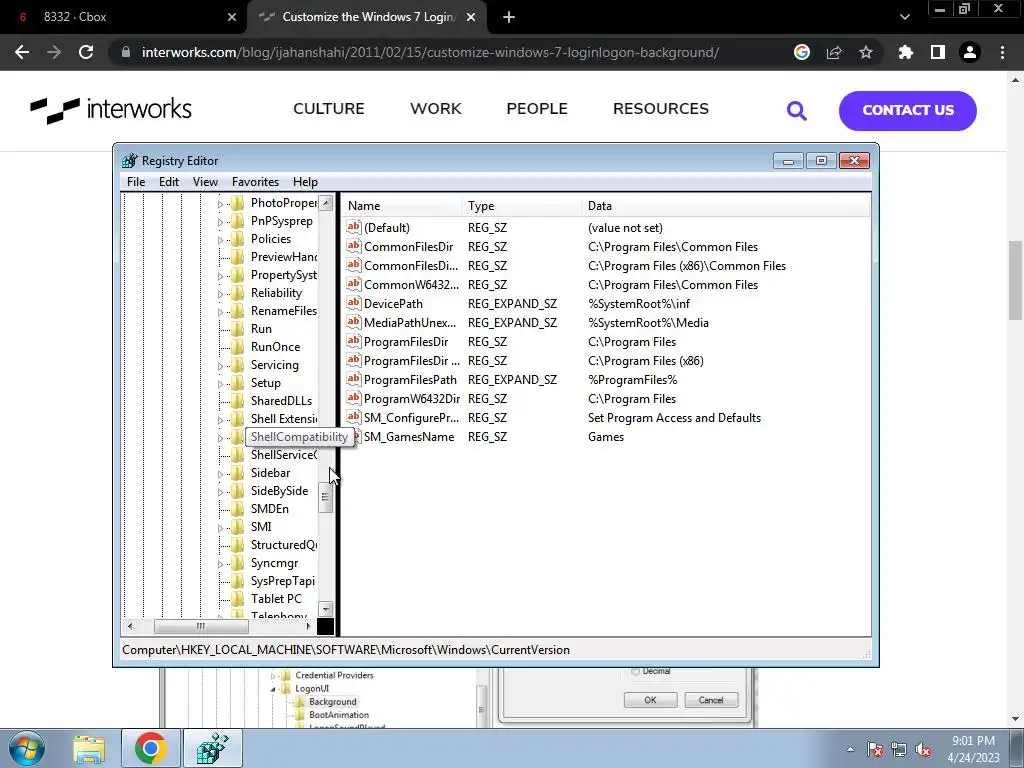Select the RunOnce tree item
The width and height of the screenshot is (1024, 768).
(x=275, y=347)
